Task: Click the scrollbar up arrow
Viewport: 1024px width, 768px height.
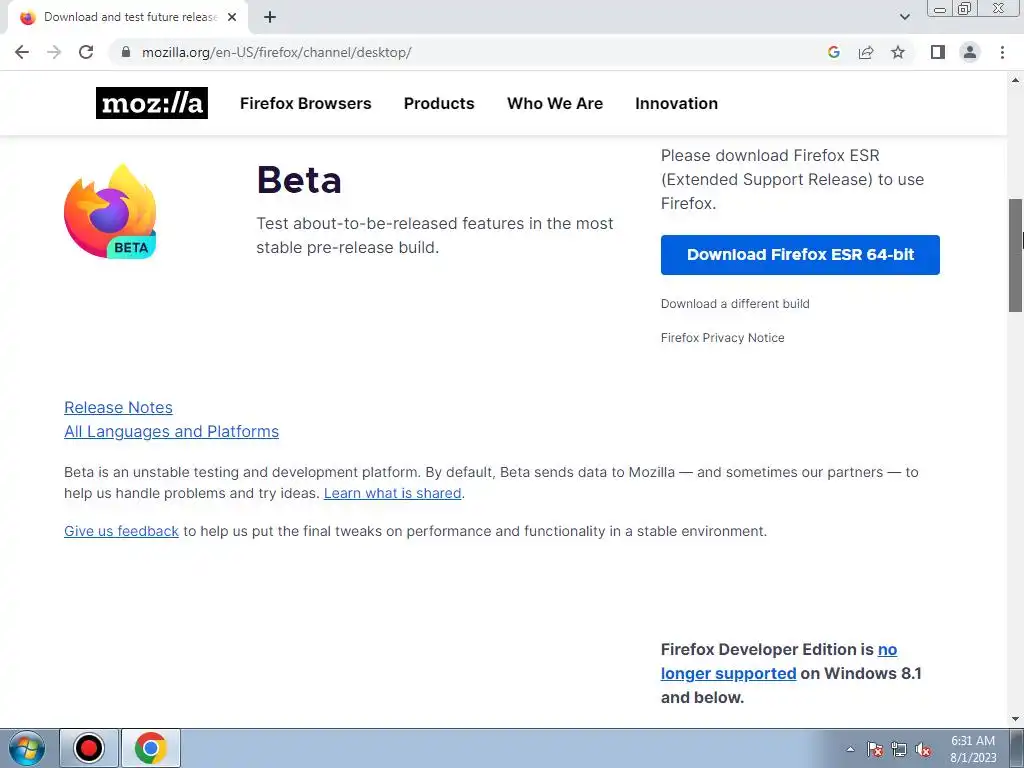Action: [x=1016, y=80]
